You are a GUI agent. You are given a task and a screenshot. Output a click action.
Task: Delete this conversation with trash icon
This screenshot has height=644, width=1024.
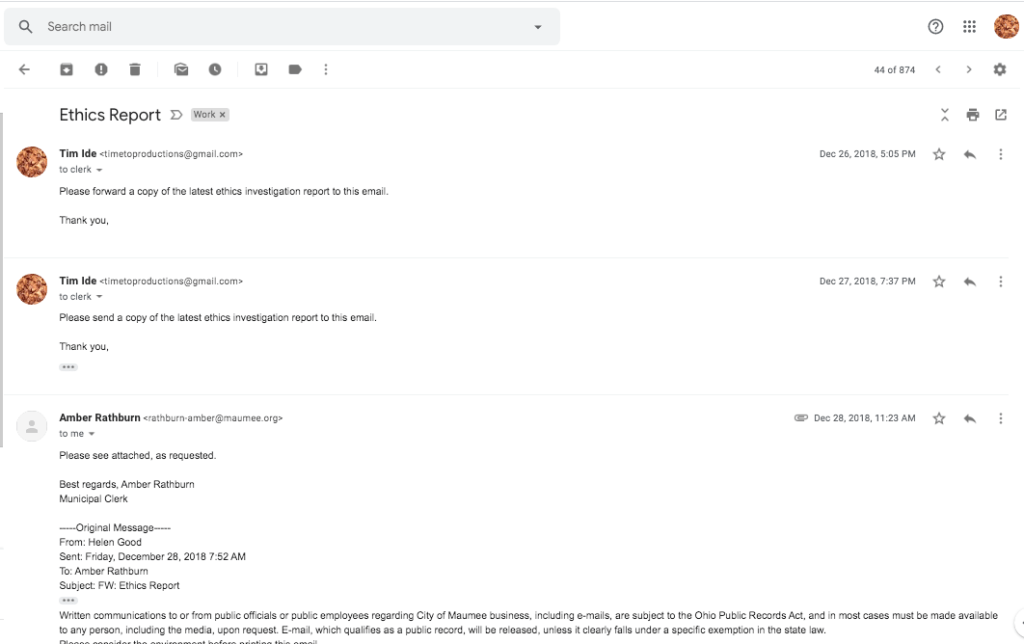[135, 69]
